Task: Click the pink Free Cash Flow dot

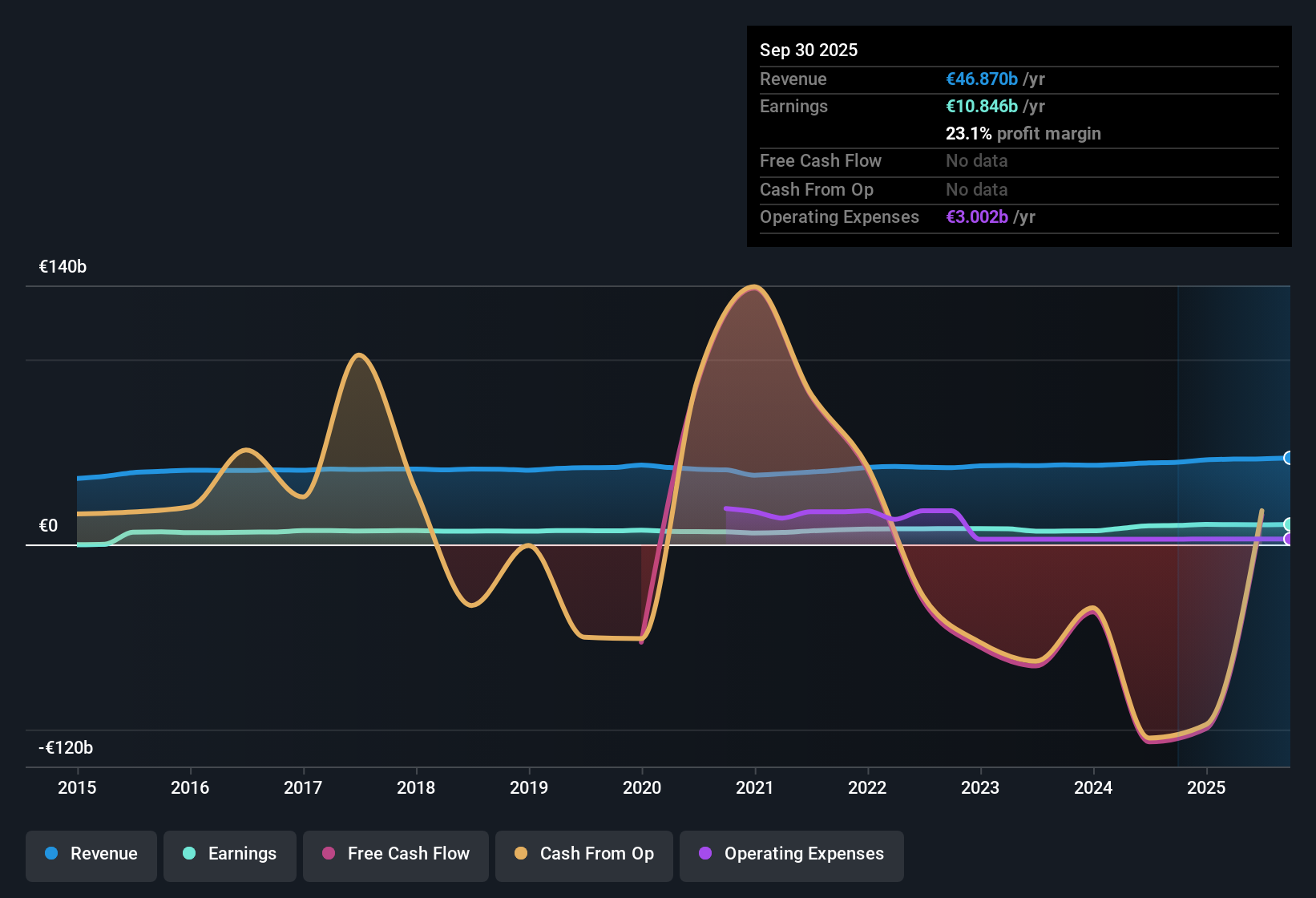Action: coord(329,854)
